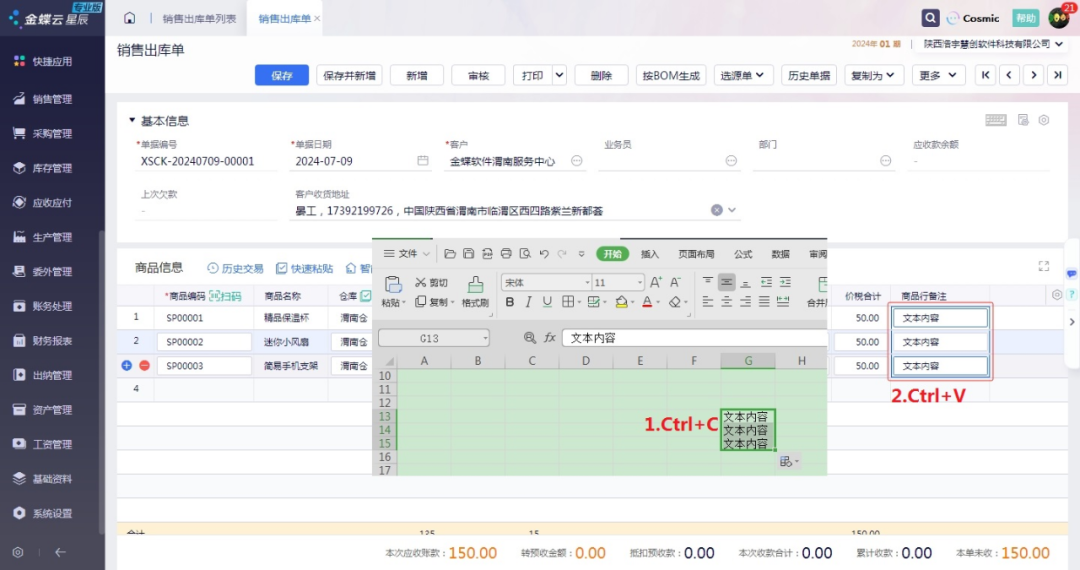Click the Cut scissors icon

pos(421,283)
